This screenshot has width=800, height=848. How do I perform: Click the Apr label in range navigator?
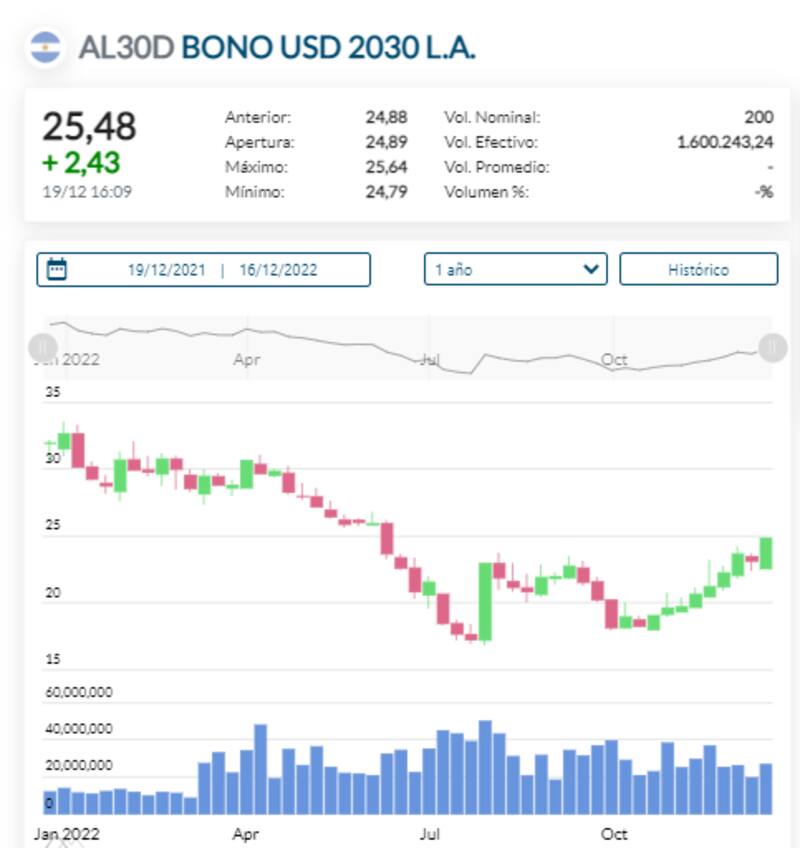[246, 359]
